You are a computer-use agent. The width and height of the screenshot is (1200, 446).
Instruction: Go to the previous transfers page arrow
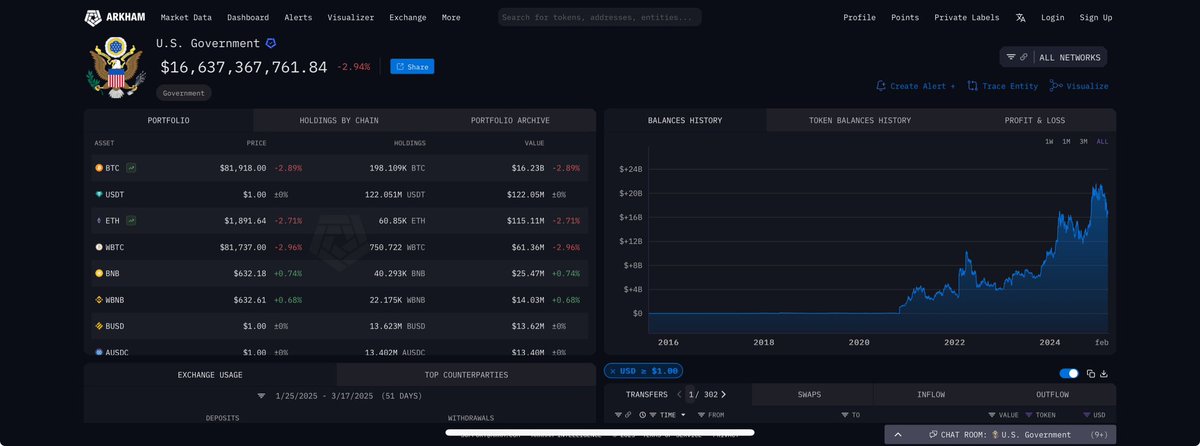[678, 394]
